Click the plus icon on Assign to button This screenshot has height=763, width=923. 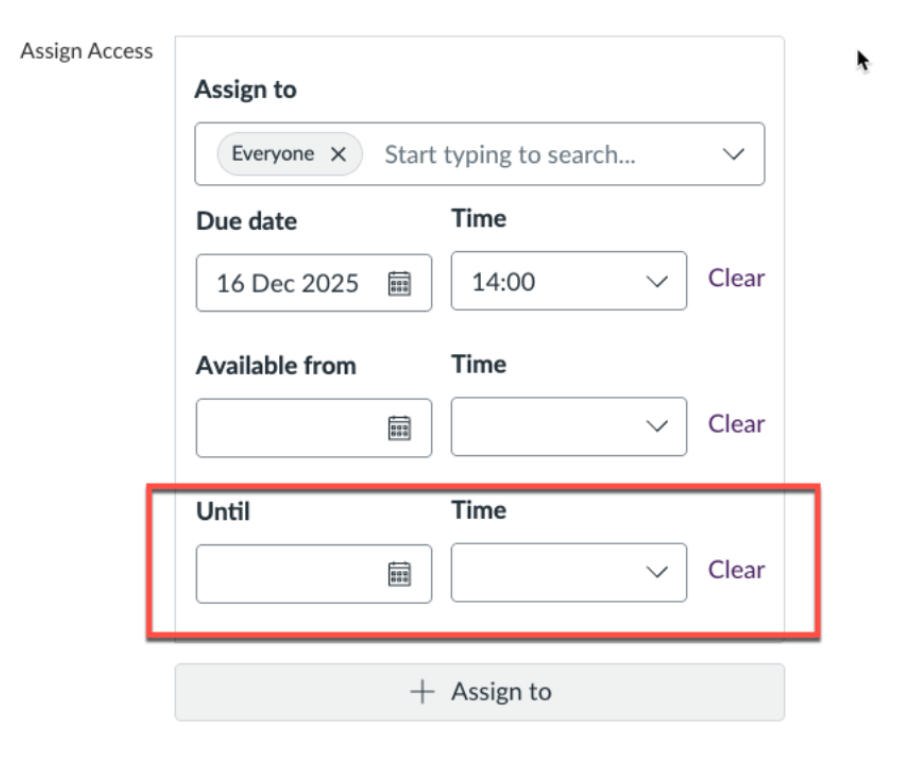click(422, 691)
